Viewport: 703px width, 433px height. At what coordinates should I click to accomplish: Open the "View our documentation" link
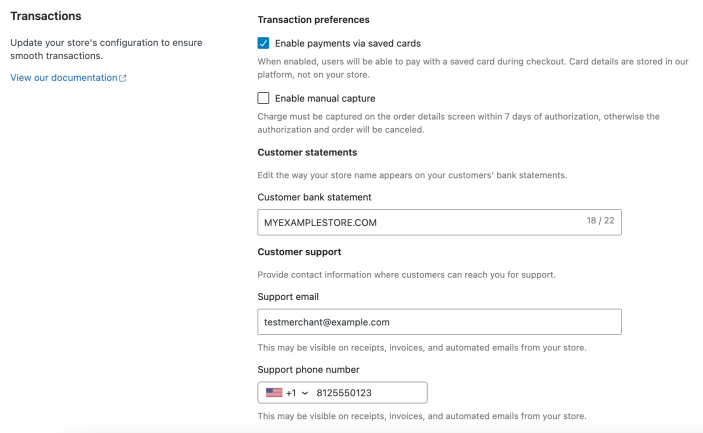point(63,78)
